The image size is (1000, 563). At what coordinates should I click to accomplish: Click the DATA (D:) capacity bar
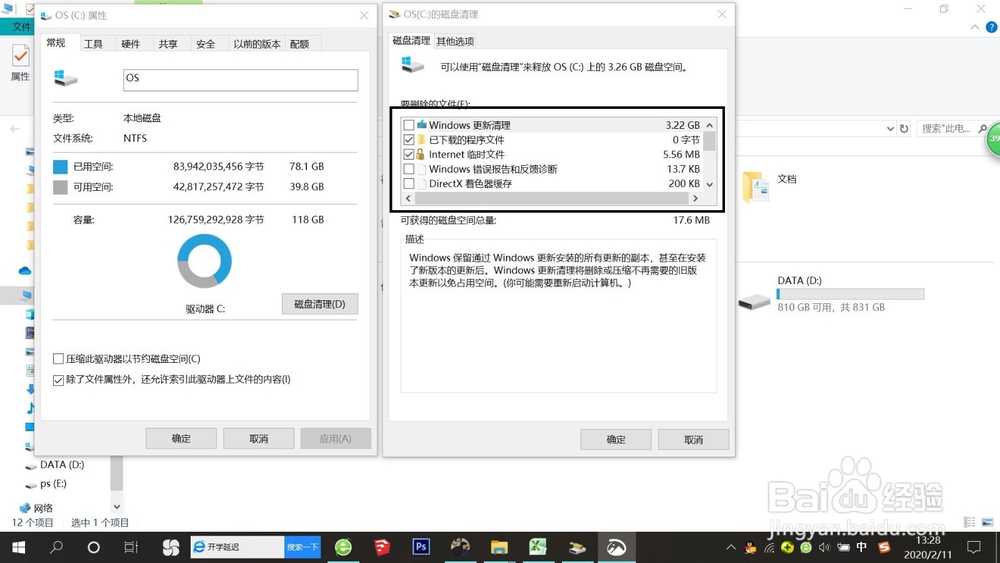[x=850, y=294]
